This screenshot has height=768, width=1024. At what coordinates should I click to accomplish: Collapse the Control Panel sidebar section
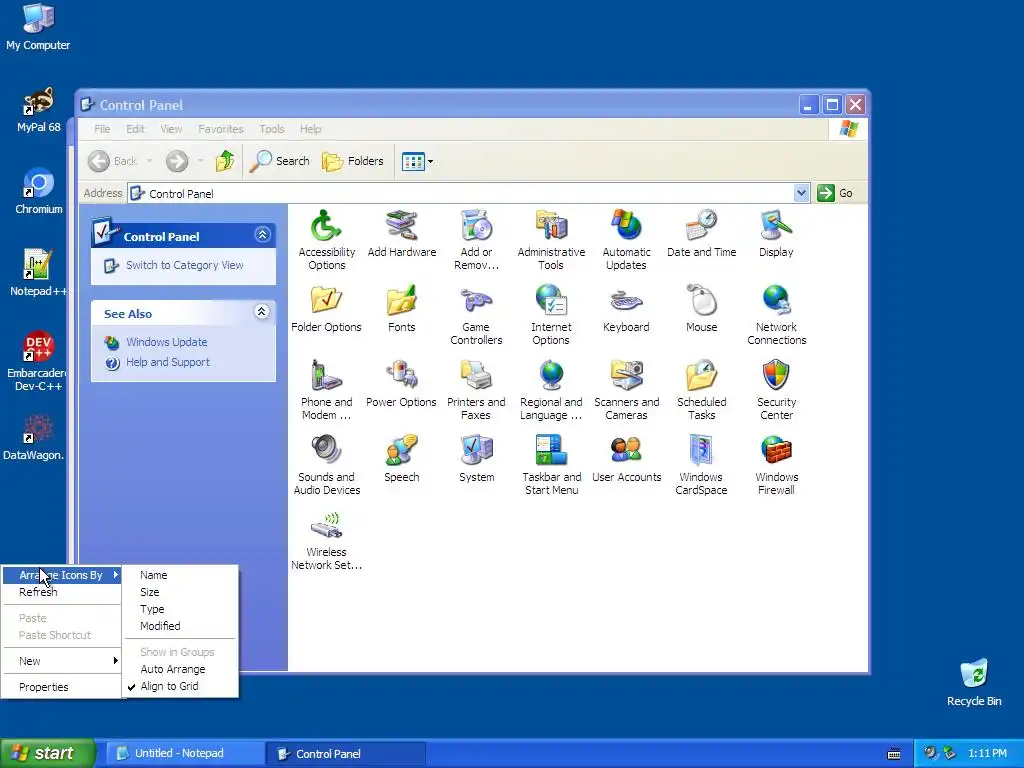pyautogui.click(x=263, y=235)
